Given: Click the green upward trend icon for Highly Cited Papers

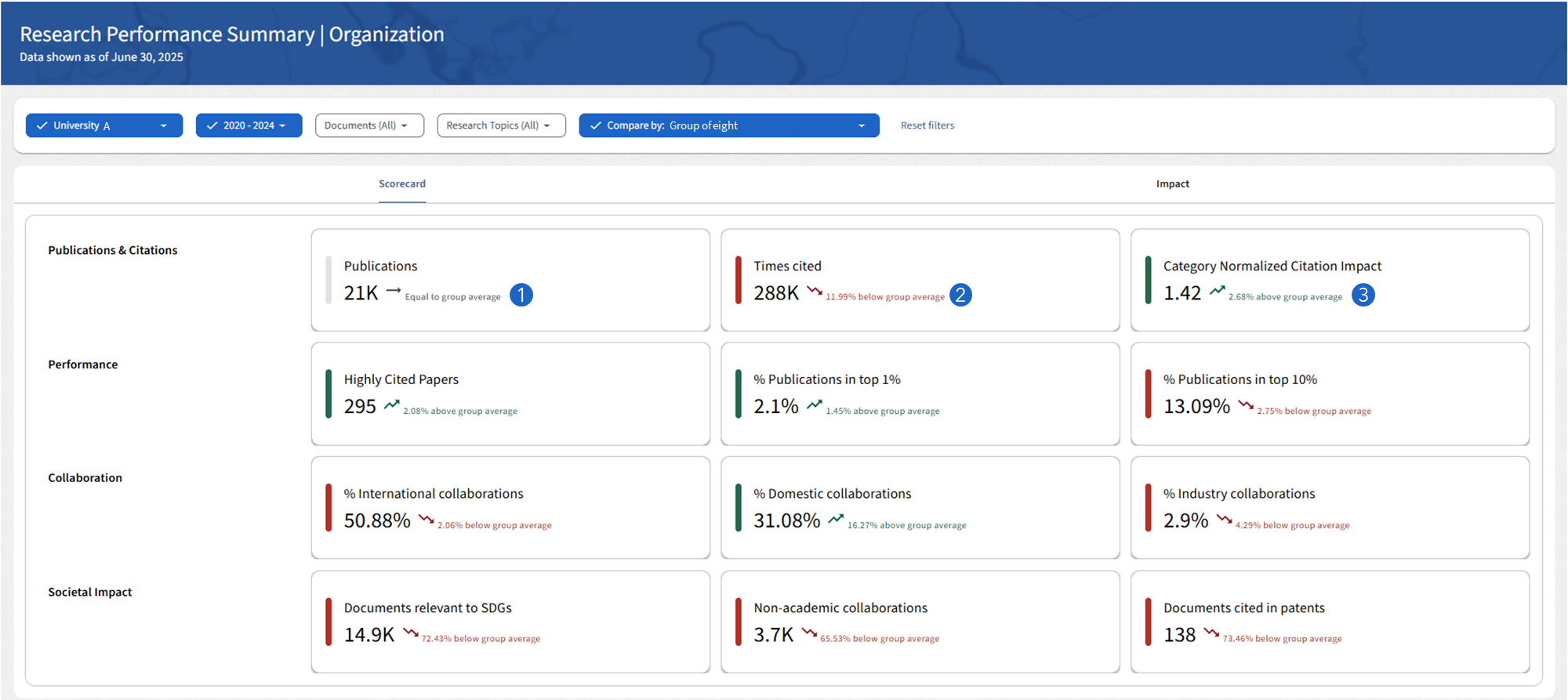Looking at the screenshot, I should point(392,404).
